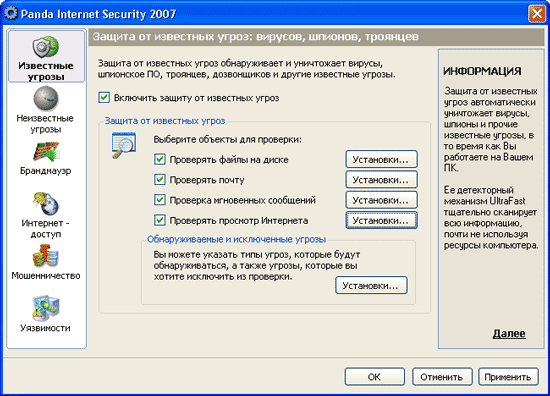This screenshot has height=396, width=550.
Task: Switch to the Неизвестные угрозы label
Action: (x=45, y=123)
